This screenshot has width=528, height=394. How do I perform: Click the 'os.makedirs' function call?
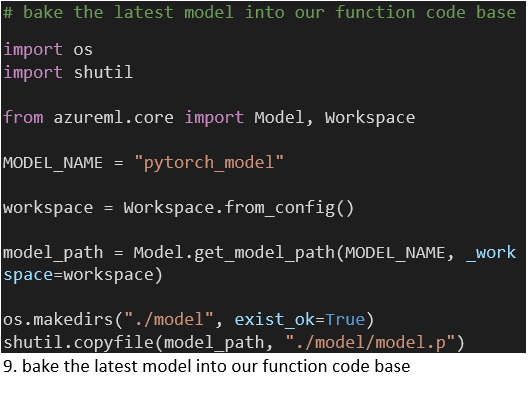(58, 320)
